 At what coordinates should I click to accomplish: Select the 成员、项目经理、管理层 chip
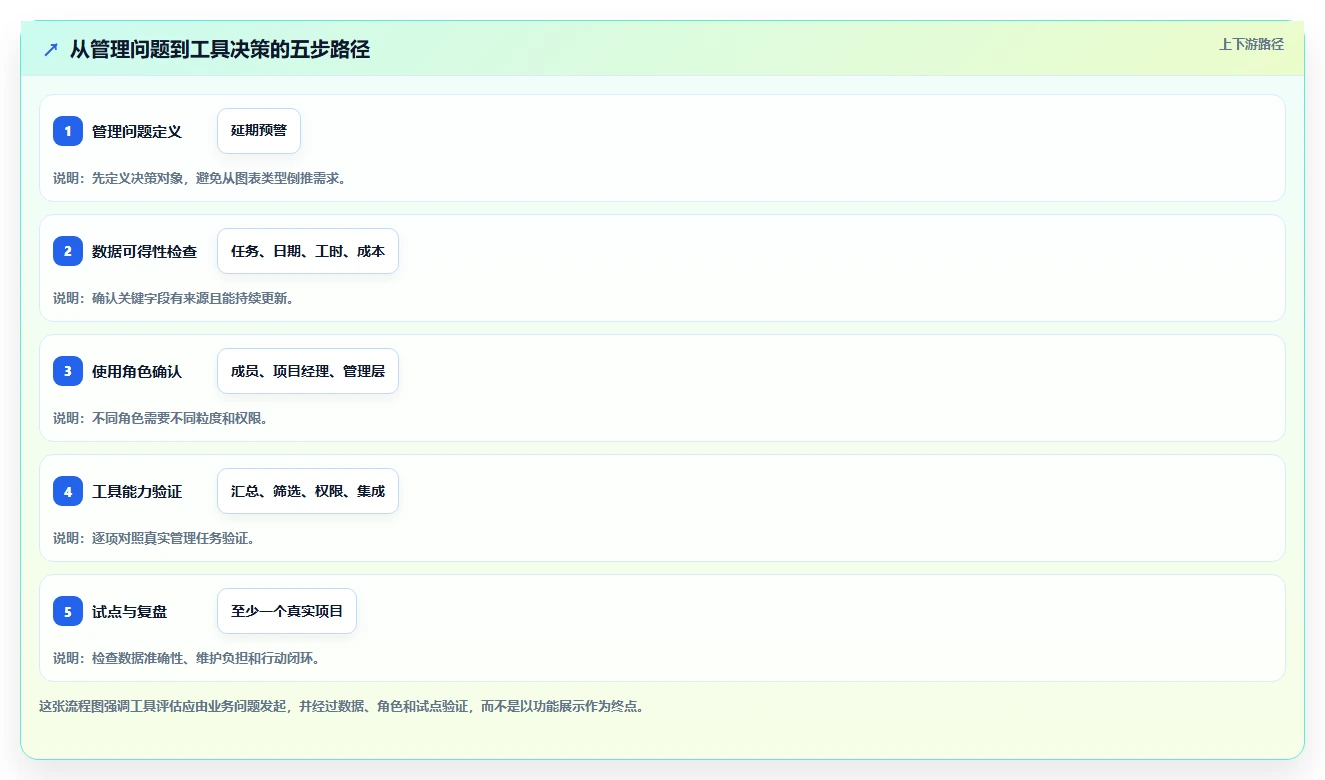tap(308, 371)
